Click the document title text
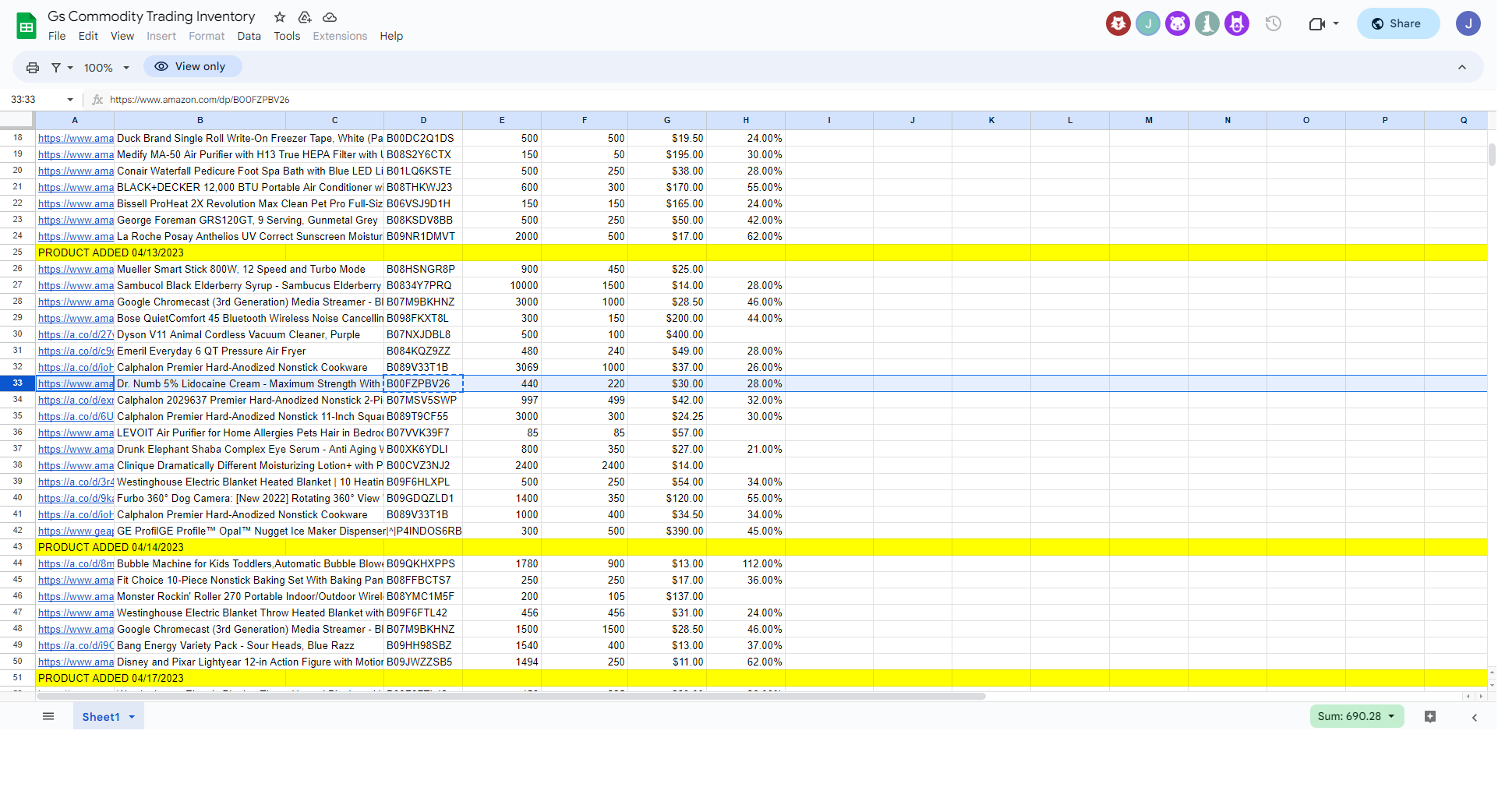The image size is (1498, 812). [x=151, y=16]
